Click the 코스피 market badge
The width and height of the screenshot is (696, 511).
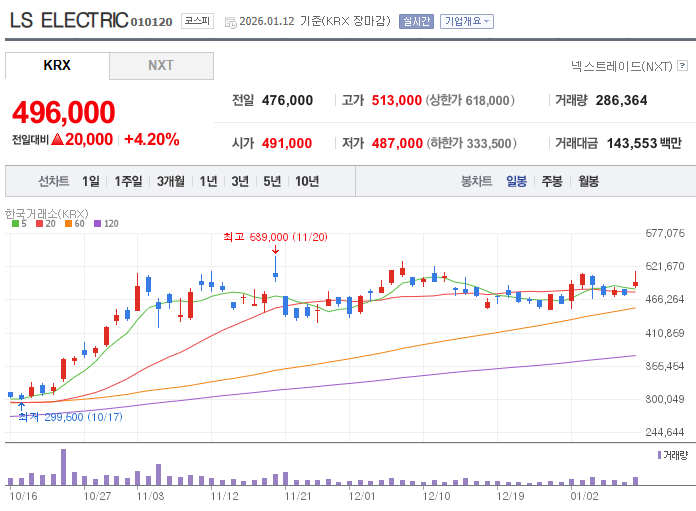(198, 21)
